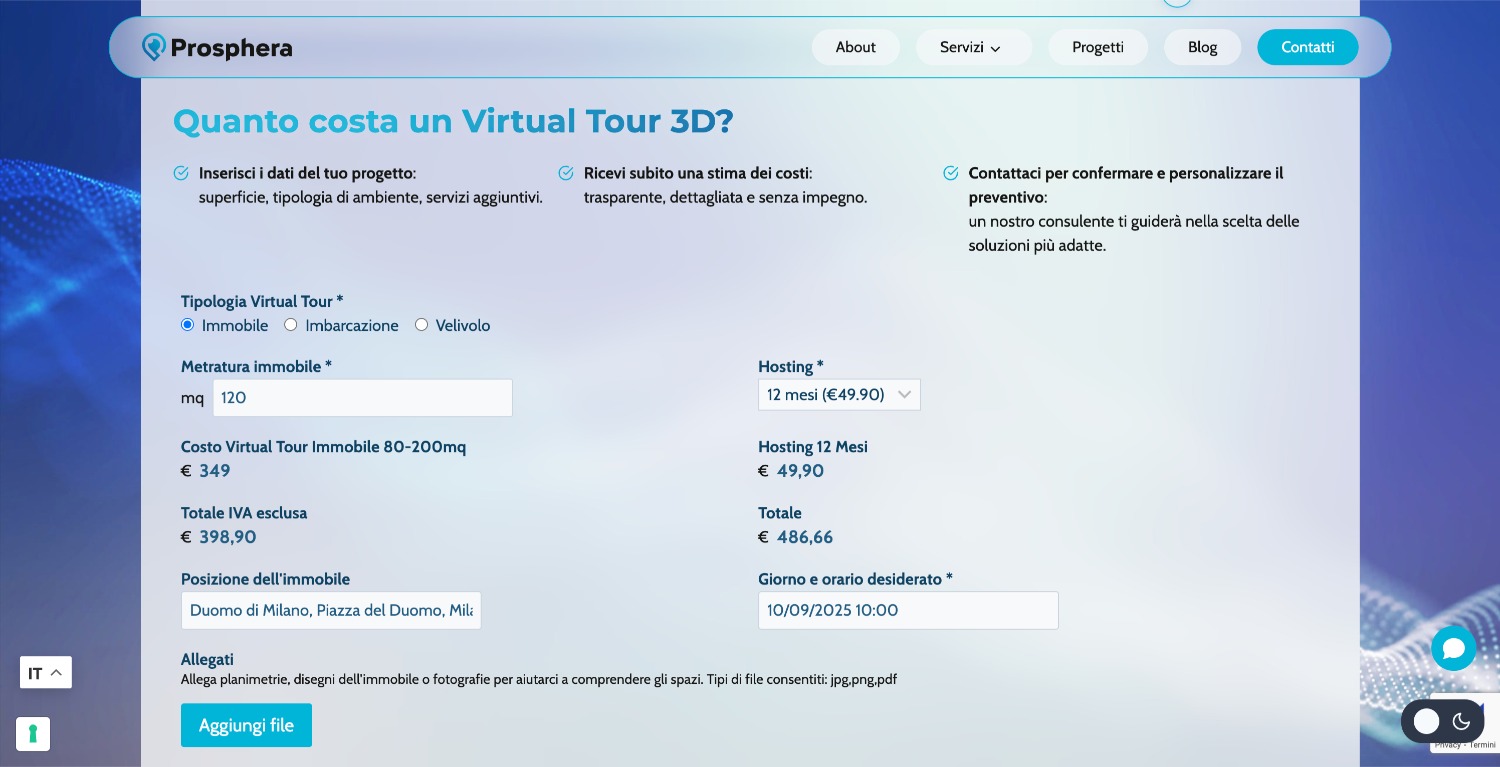Click the checkmark icon beside 'Ricevi subito'
1500x767 pixels.
pyautogui.click(x=566, y=173)
